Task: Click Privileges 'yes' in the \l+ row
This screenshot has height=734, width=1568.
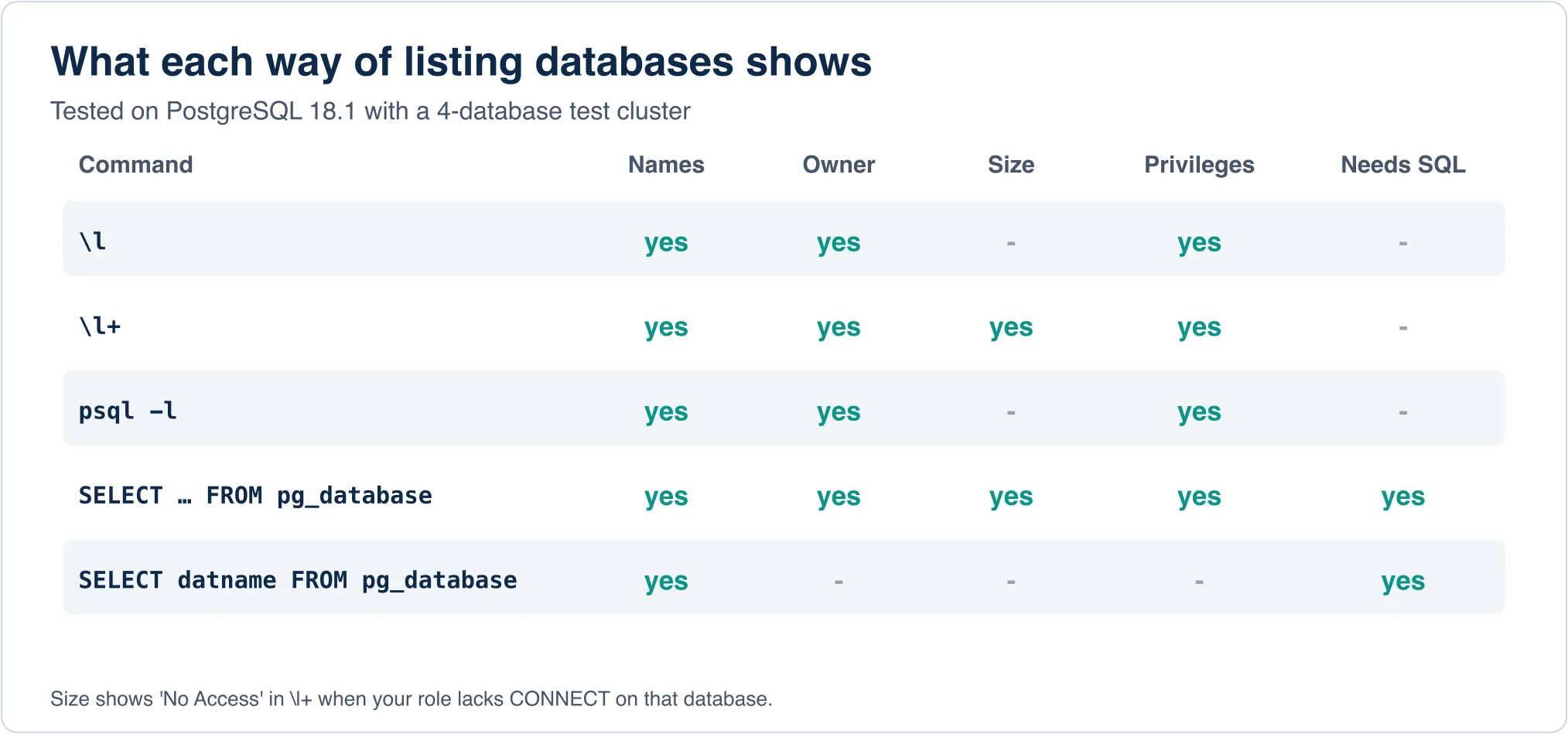Action: [x=1199, y=328]
